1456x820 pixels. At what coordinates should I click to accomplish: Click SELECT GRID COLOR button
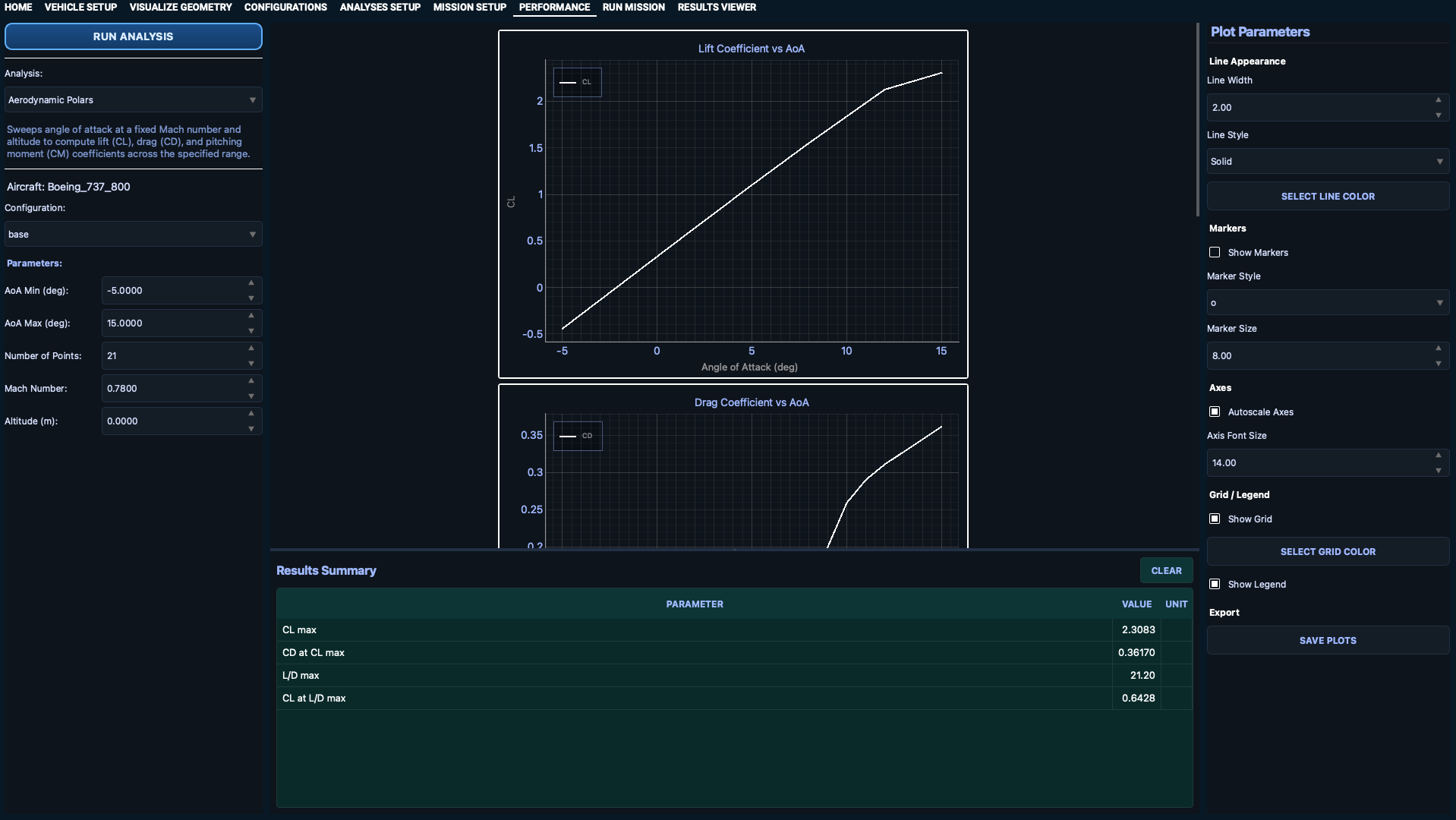click(1328, 552)
